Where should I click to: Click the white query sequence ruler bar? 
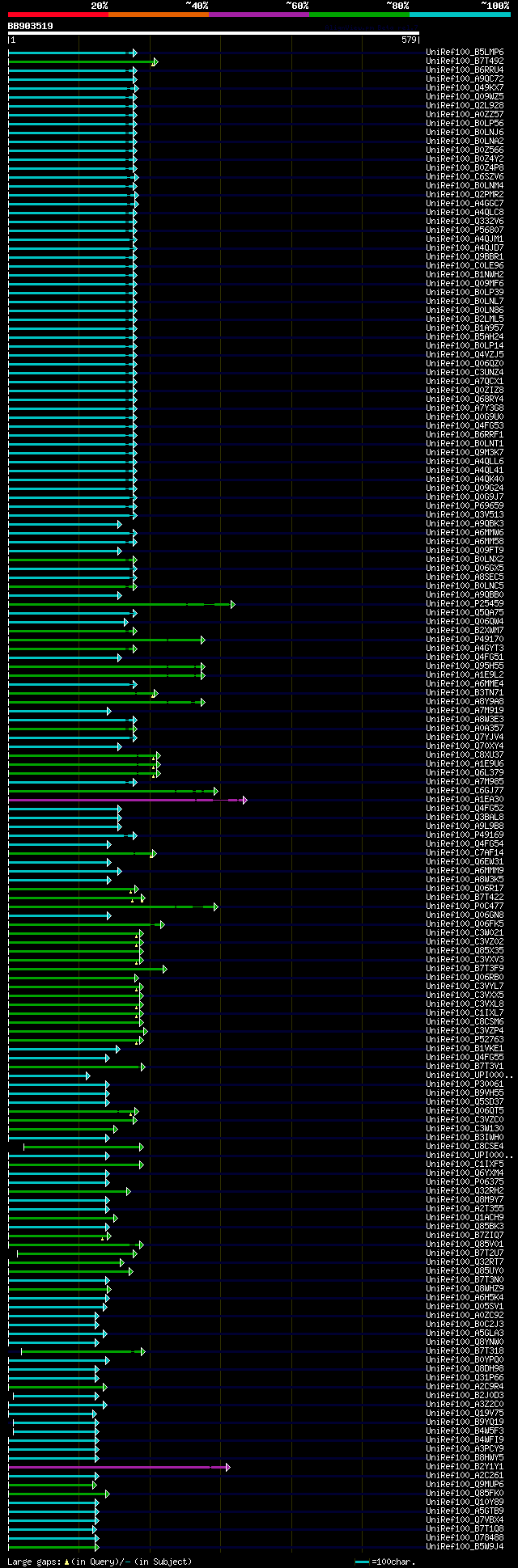(214, 33)
